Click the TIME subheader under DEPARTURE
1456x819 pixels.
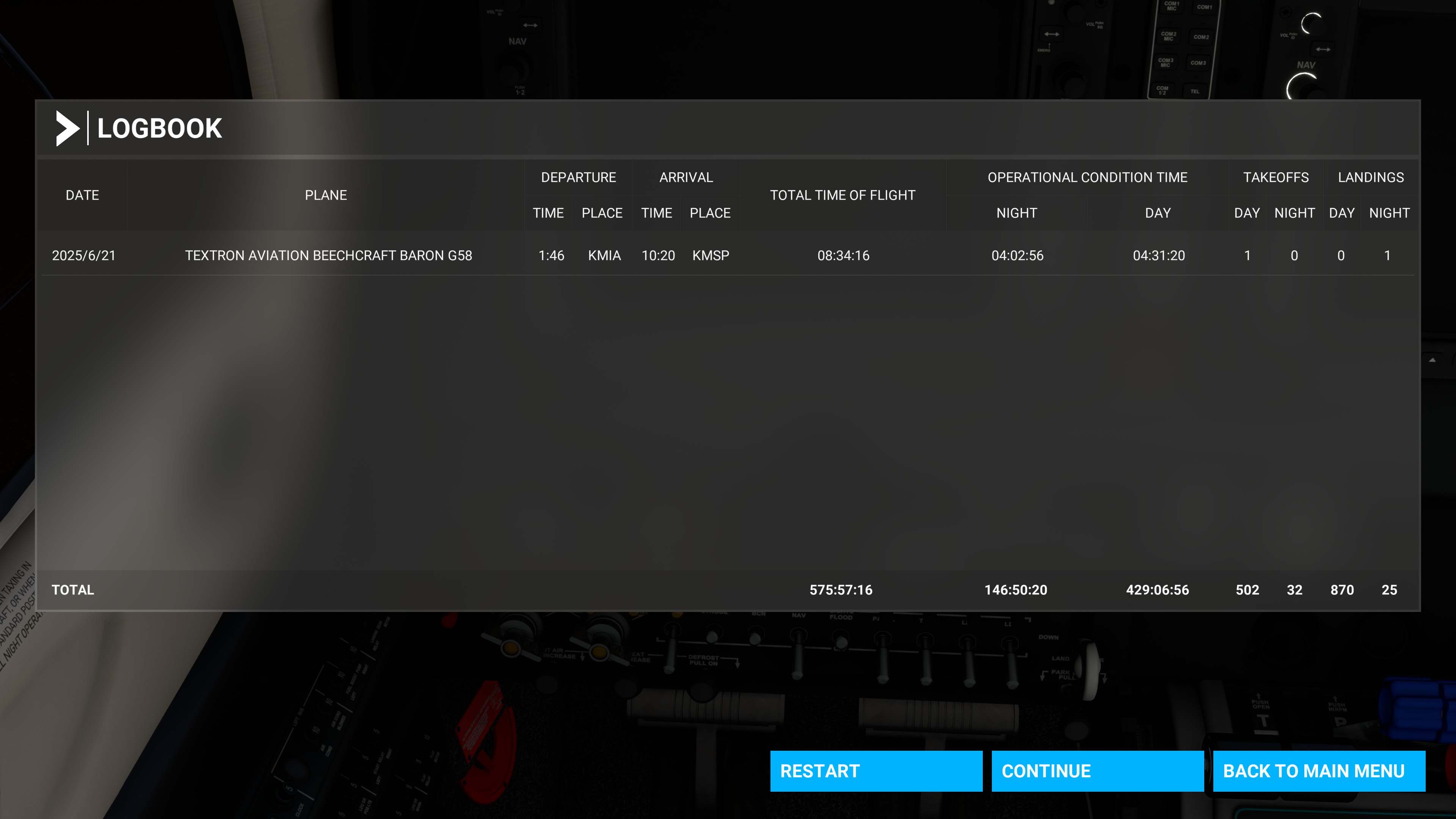click(x=548, y=213)
